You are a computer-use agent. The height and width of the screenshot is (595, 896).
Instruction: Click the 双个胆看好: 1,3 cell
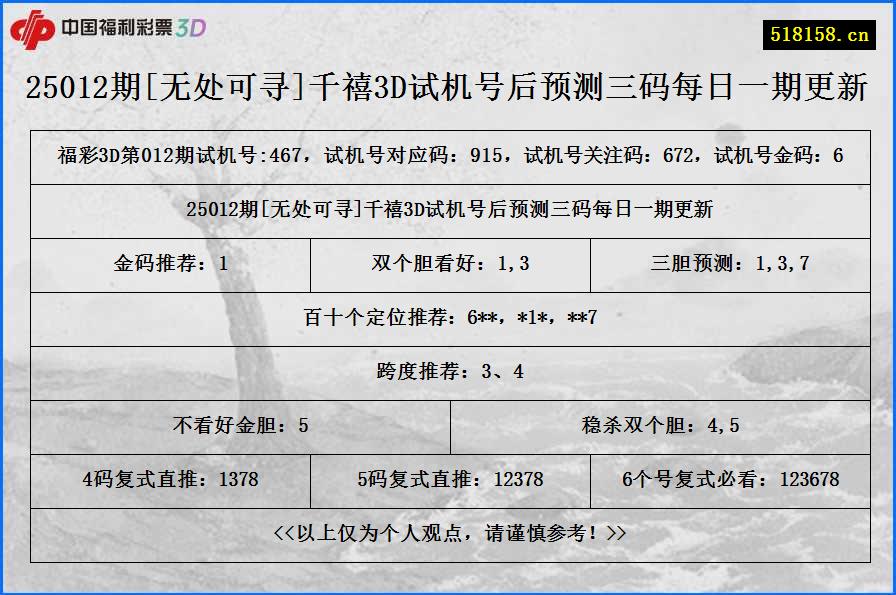[448, 265]
